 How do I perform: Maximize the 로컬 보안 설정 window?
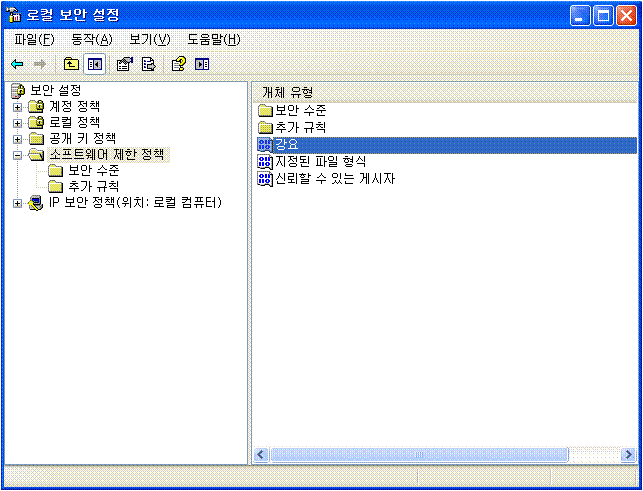click(x=603, y=16)
